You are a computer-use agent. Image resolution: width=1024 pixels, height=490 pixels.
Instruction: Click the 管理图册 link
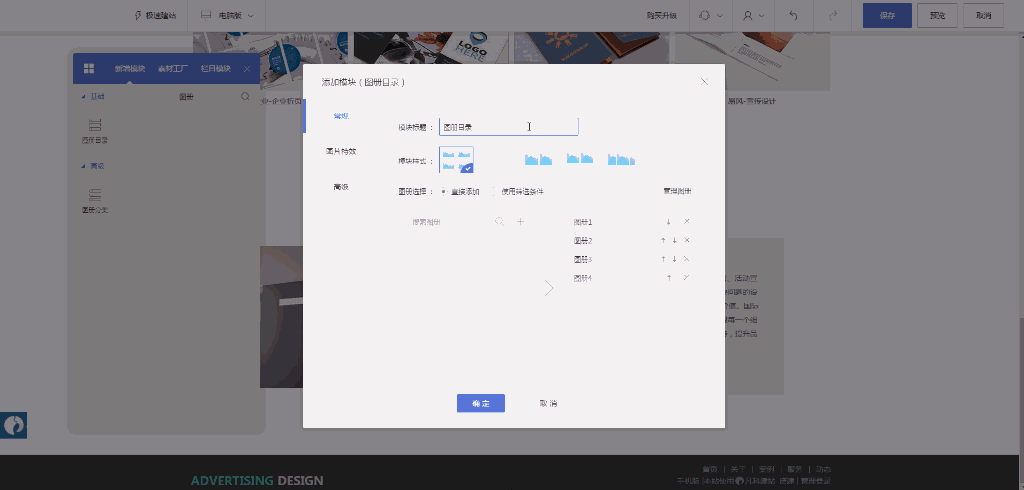point(677,191)
